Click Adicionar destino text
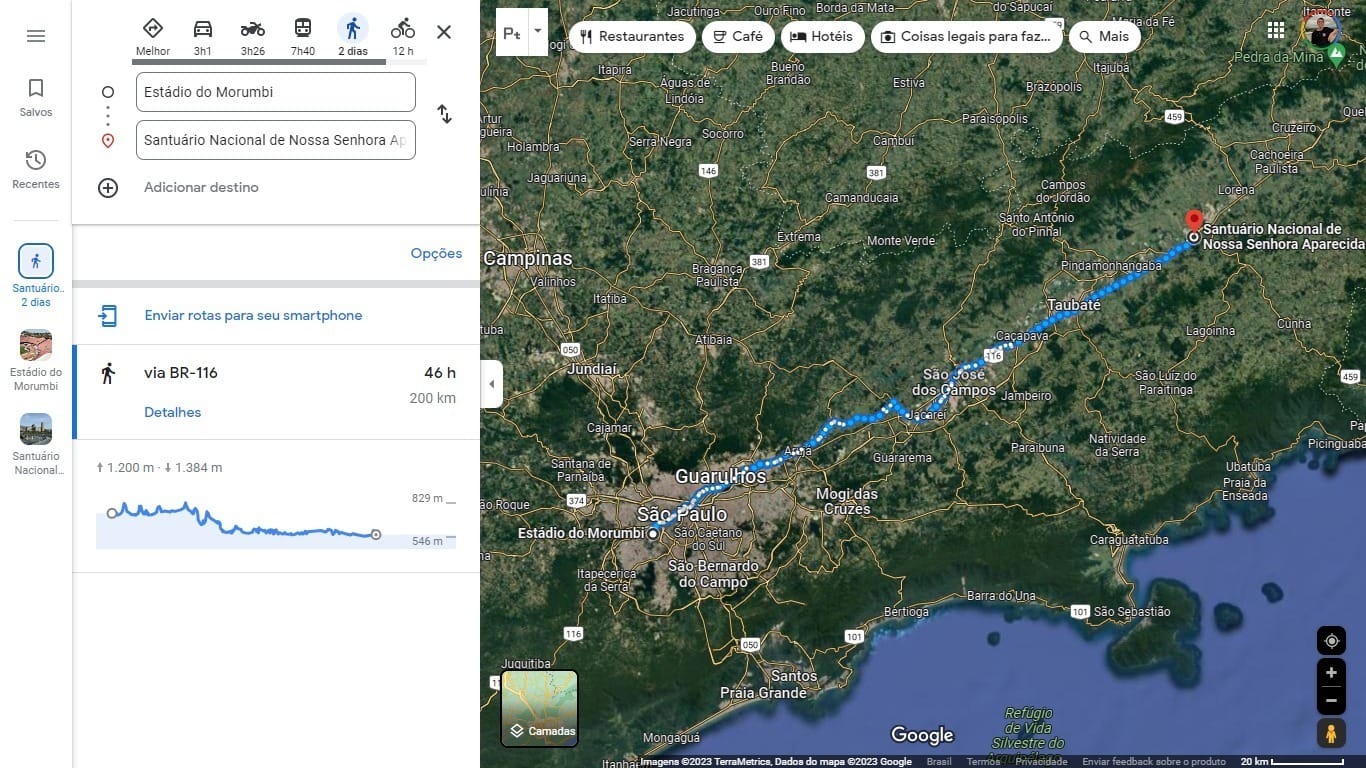The image size is (1366, 768). pos(201,187)
